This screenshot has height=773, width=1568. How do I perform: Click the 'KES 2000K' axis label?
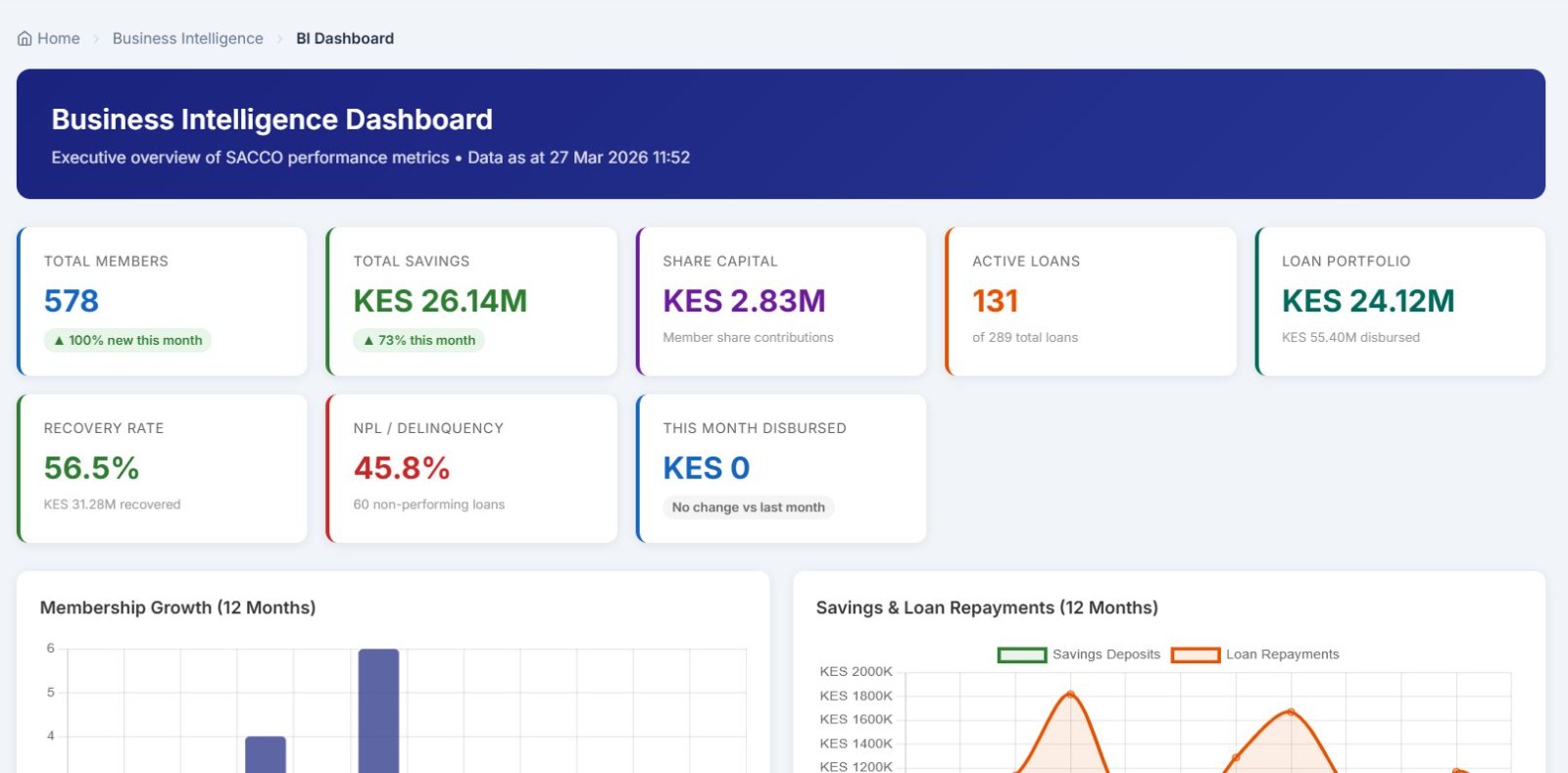(856, 672)
